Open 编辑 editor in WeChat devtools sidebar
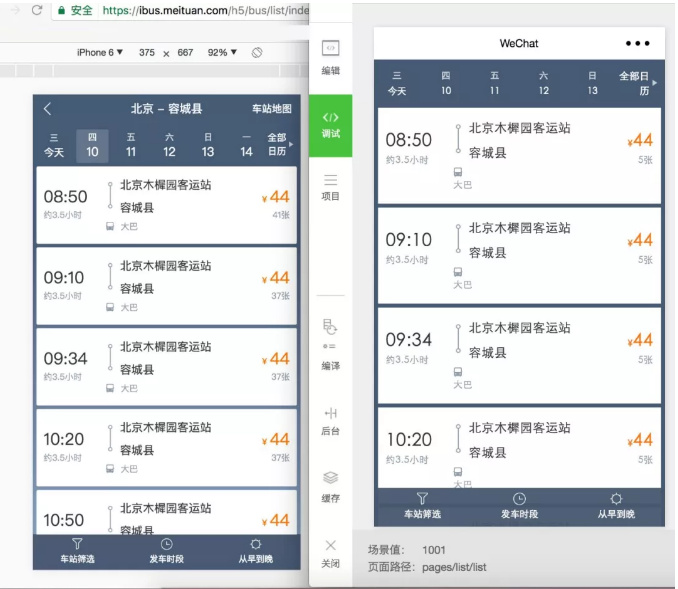The height and width of the screenshot is (589, 678). click(x=330, y=57)
